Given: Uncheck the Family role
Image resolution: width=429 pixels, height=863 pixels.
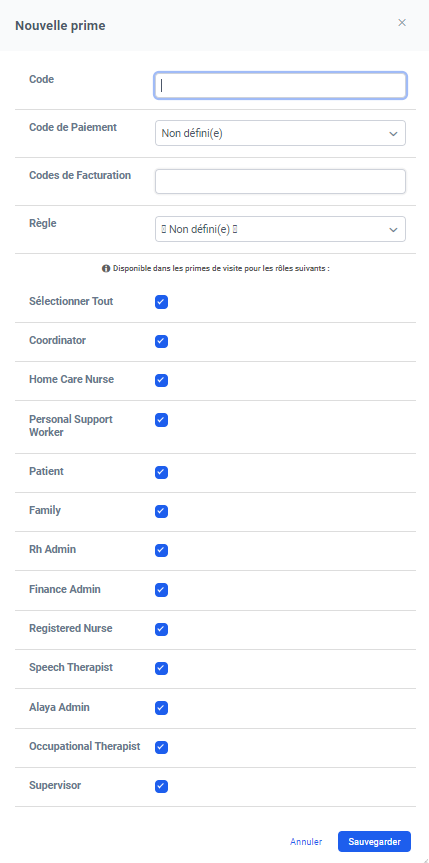Looking at the screenshot, I should 161,511.
